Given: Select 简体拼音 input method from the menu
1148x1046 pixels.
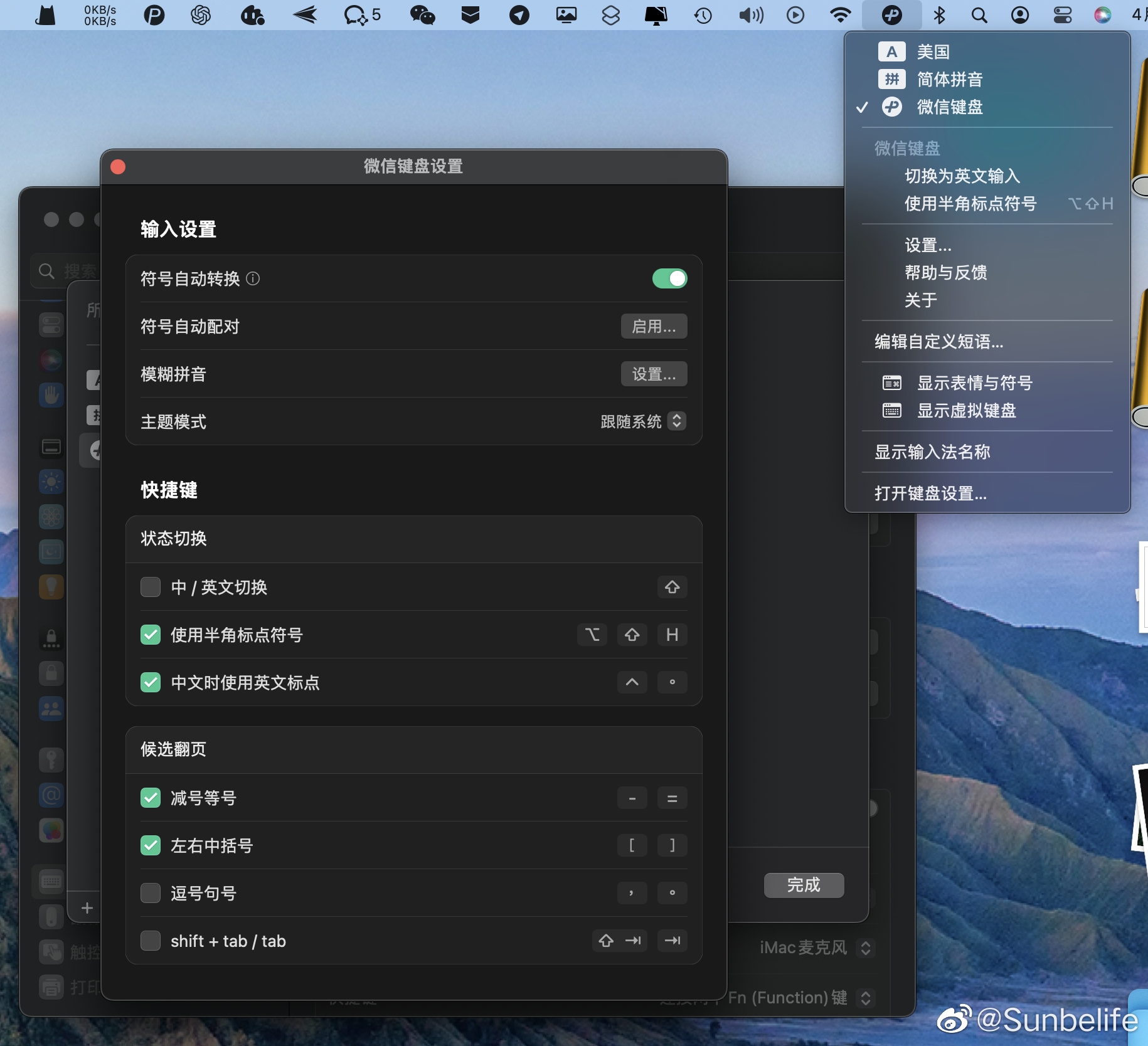Looking at the screenshot, I should 949,80.
